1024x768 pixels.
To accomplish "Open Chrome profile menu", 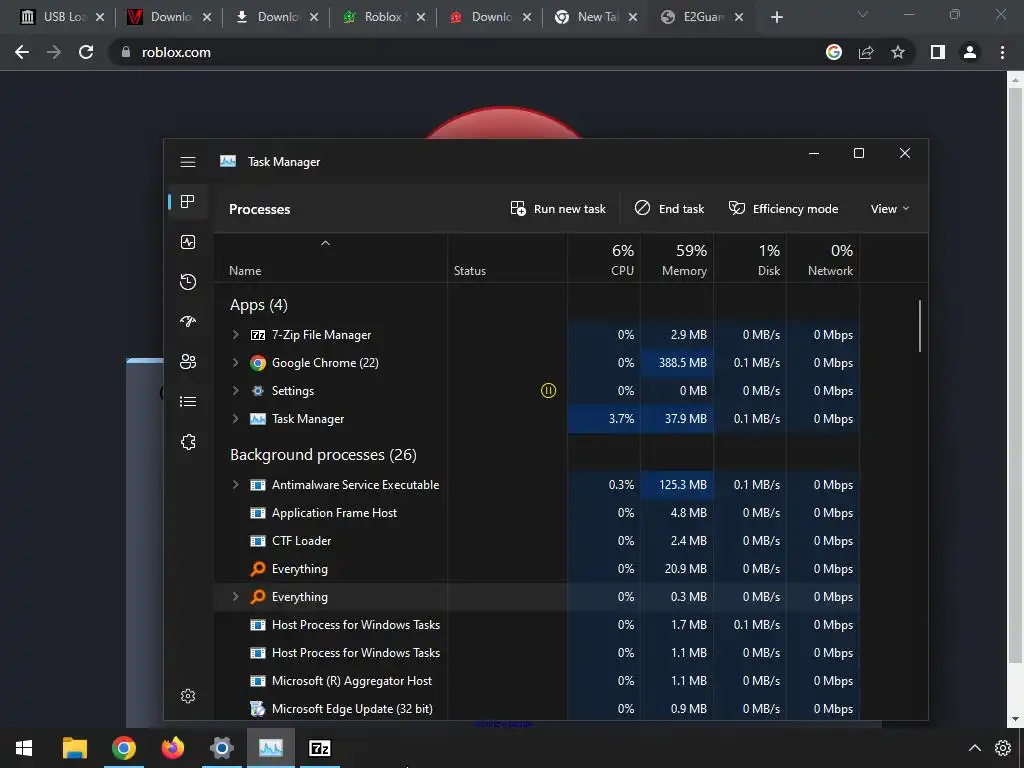I will pos(970,52).
